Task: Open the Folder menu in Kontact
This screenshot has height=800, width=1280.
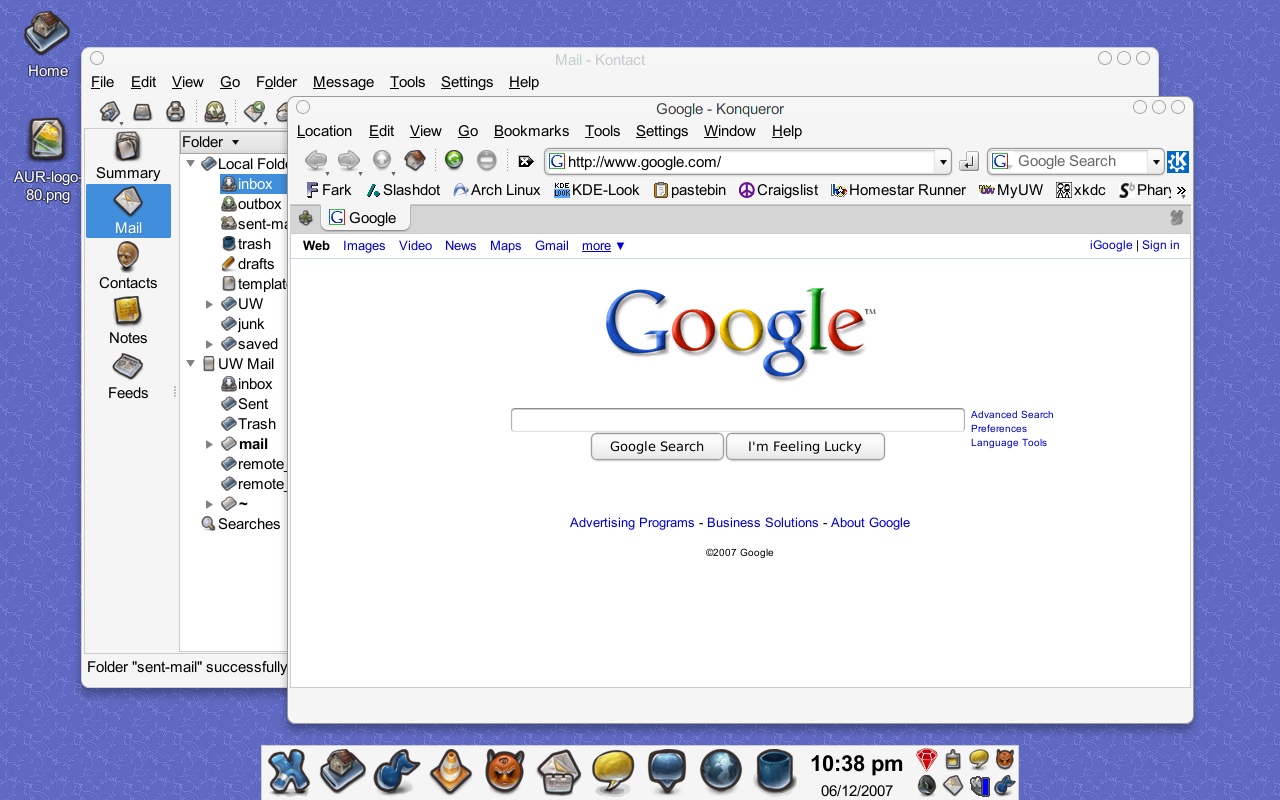Action: (x=276, y=82)
